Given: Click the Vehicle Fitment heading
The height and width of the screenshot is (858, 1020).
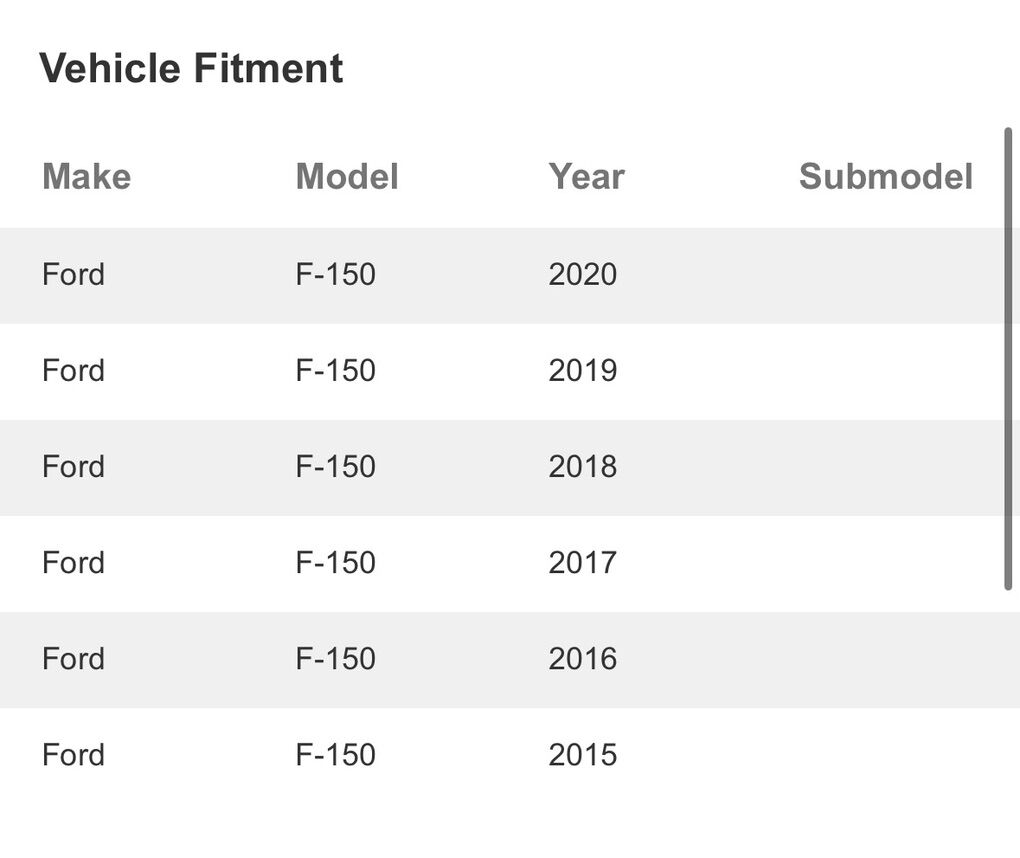Looking at the screenshot, I should 191,69.
